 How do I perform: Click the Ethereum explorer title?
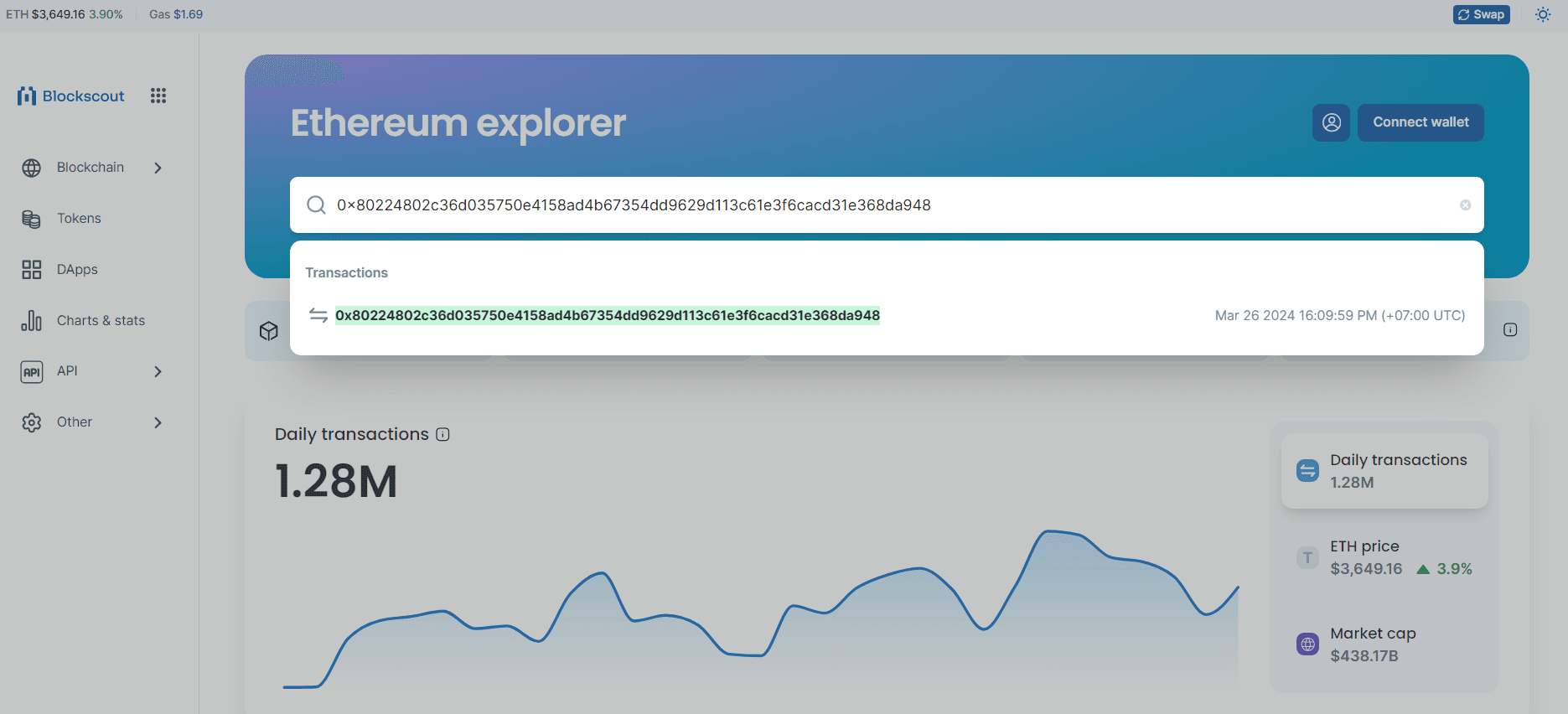coord(458,122)
